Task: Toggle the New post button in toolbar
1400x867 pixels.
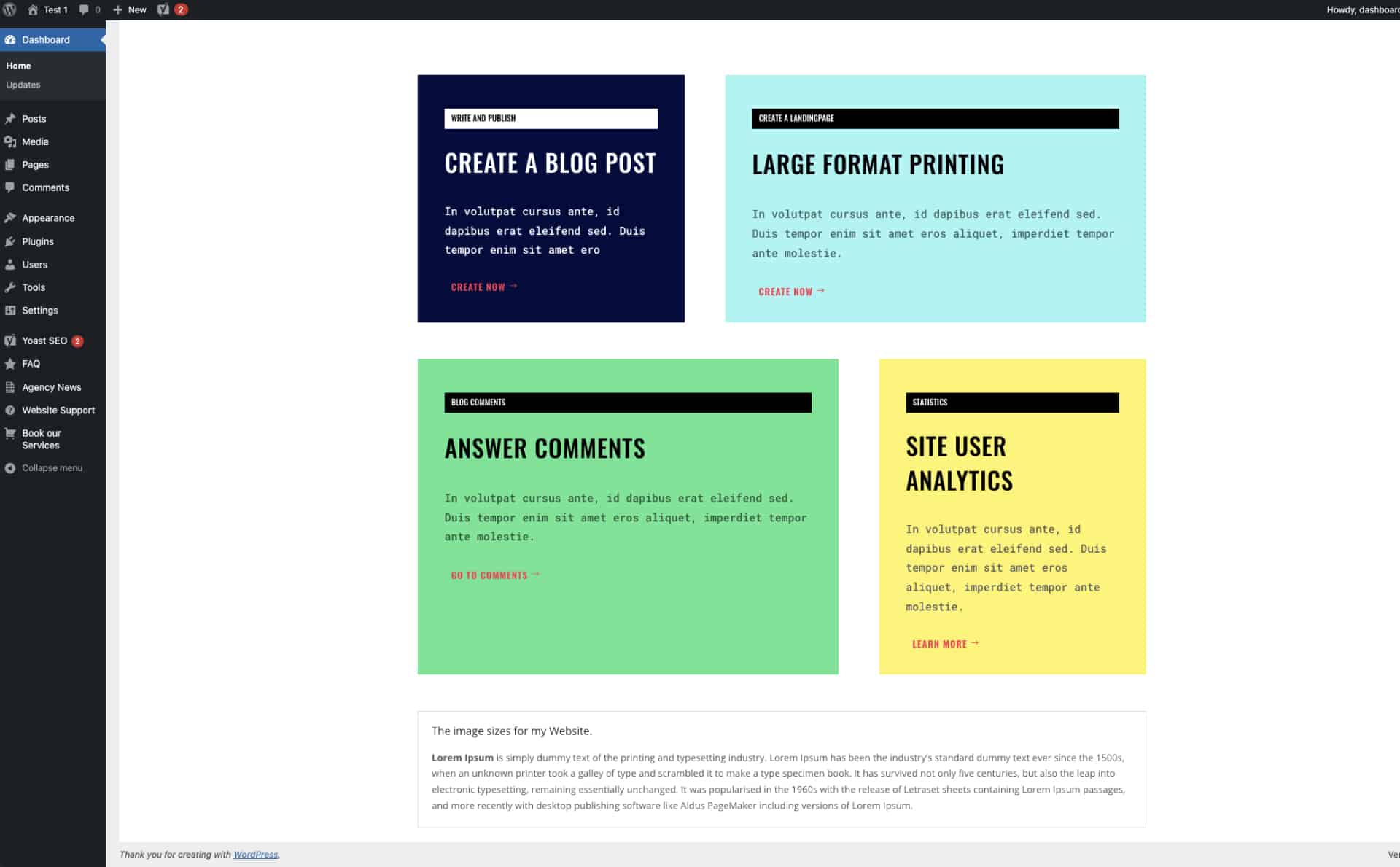Action: pyautogui.click(x=130, y=10)
